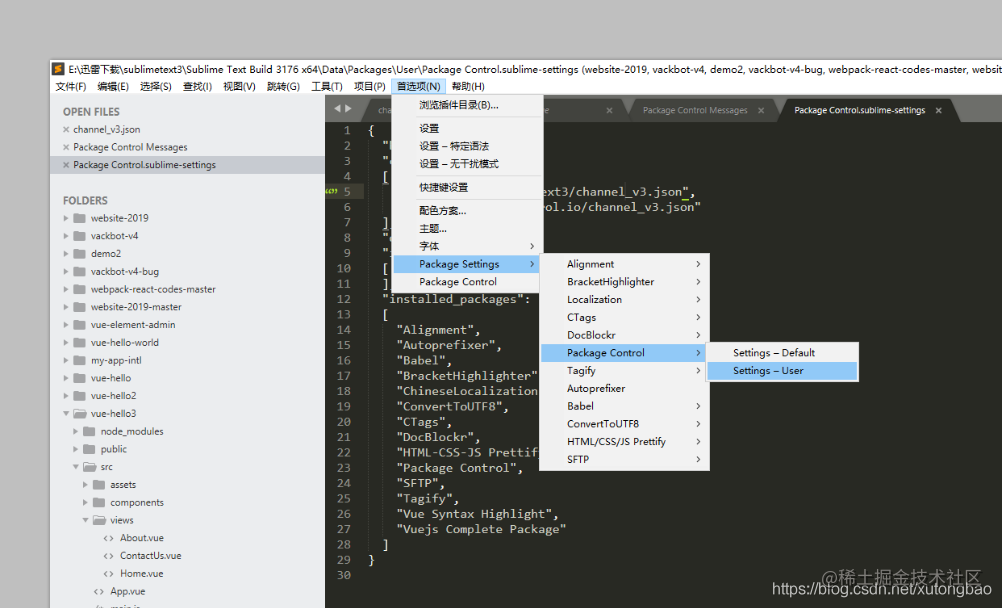Image resolution: width=1002 pixels, height=608 pixels.
Task: Open the CTags package submenu
Action: coord(624,317)
